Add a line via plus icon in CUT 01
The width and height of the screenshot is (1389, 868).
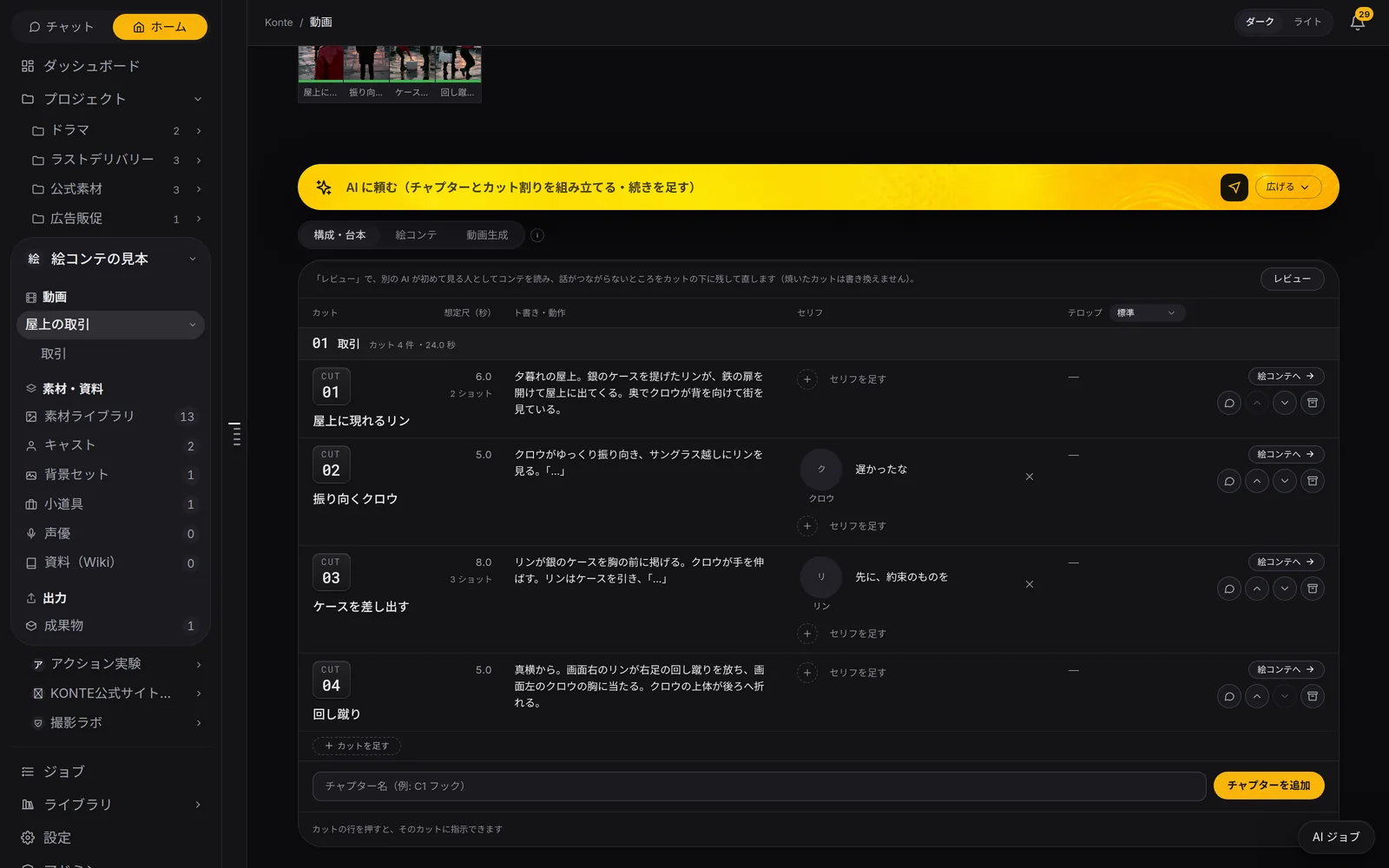click(x=807, y=379)
